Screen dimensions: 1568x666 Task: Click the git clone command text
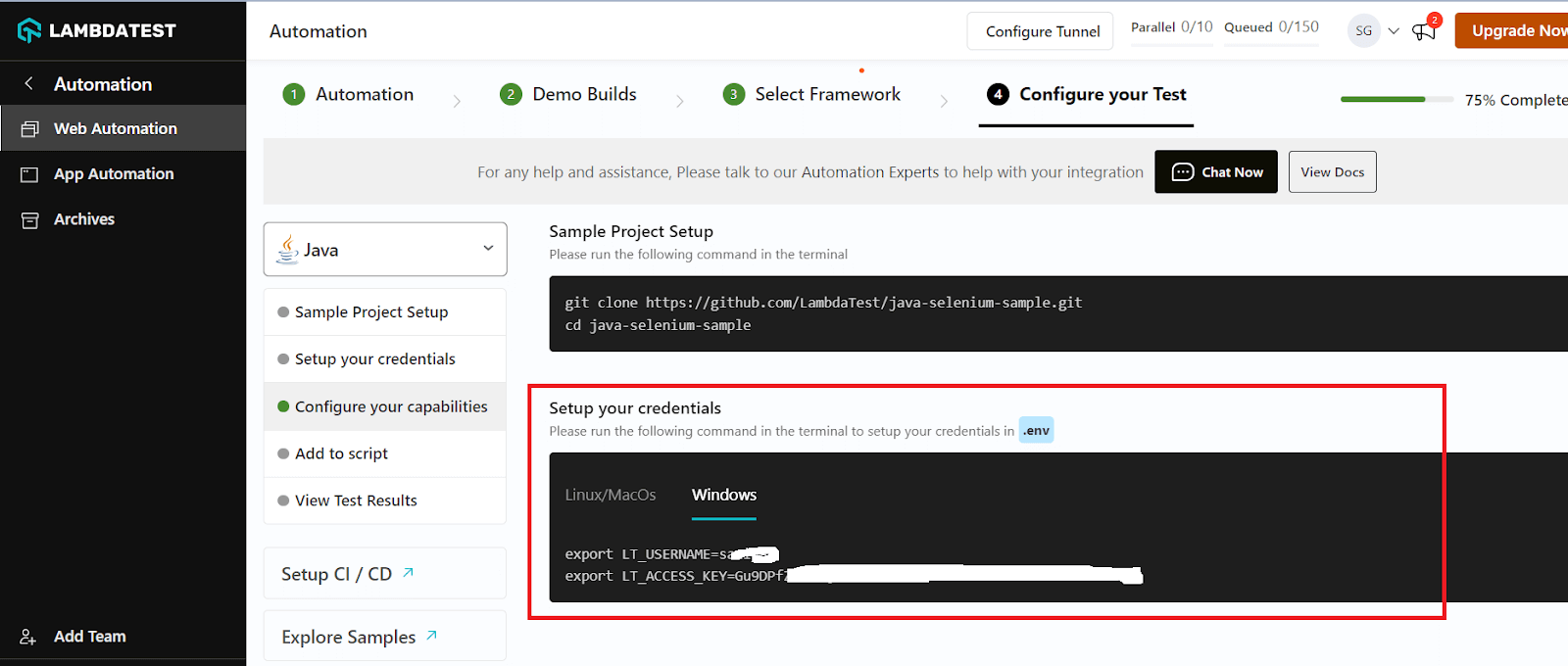(823, 303)
